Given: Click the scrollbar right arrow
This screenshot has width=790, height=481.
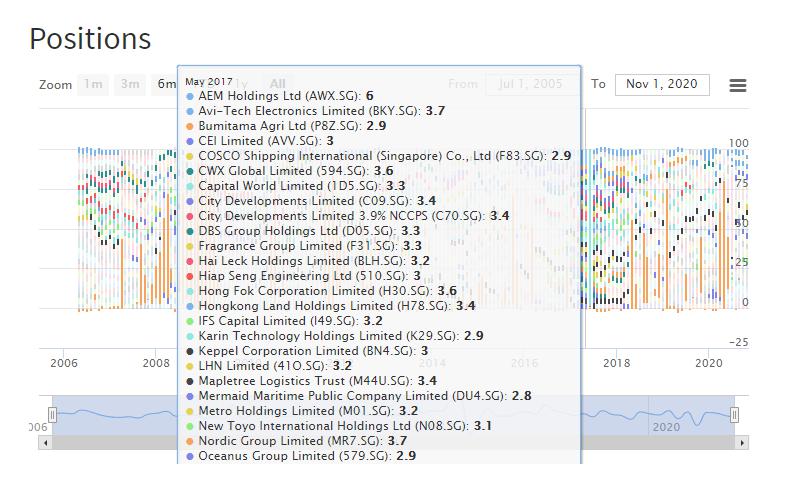Looking at the screenshot, I should (x=742, y=442).
